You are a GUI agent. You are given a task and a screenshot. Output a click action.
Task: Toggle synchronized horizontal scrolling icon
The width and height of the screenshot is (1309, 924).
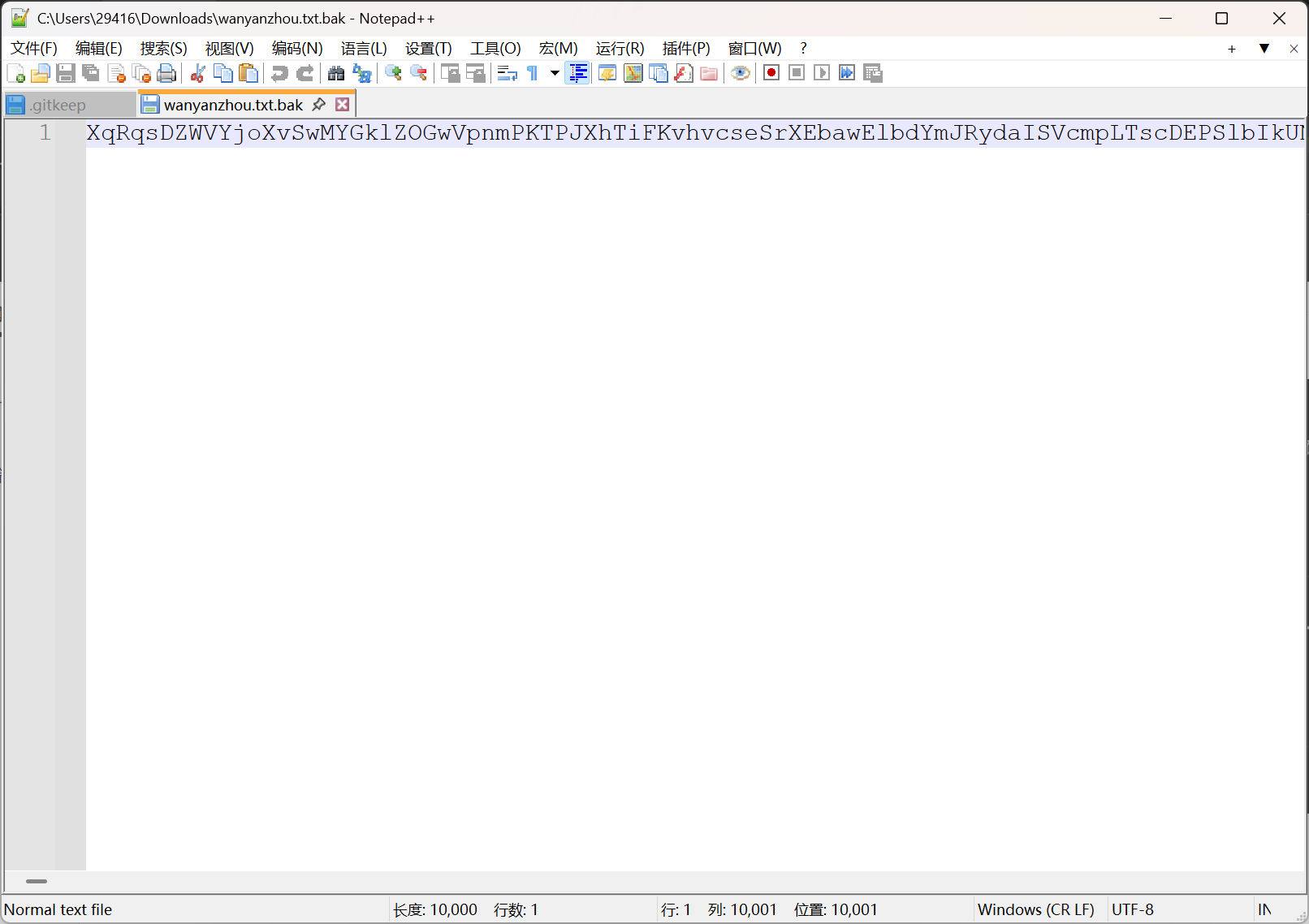475,74
